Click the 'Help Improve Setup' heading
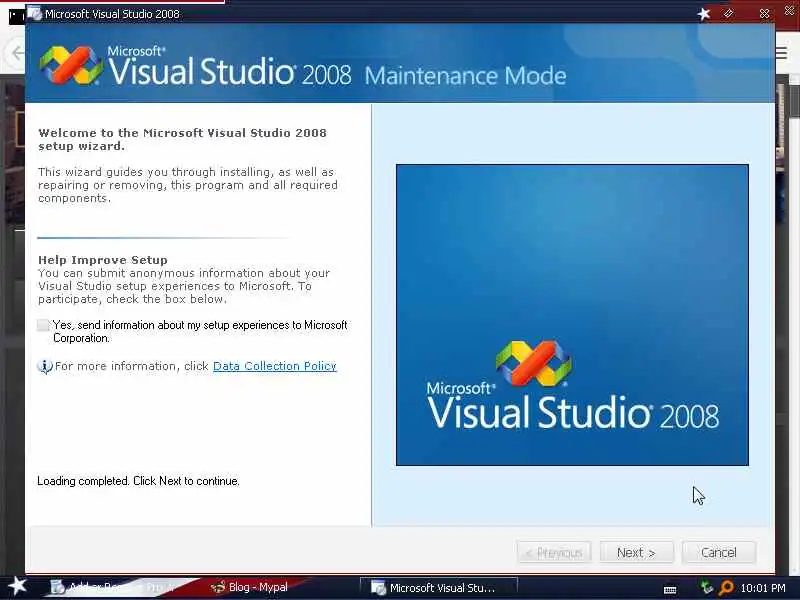This screenshot has width=800, height=600. 103,260
